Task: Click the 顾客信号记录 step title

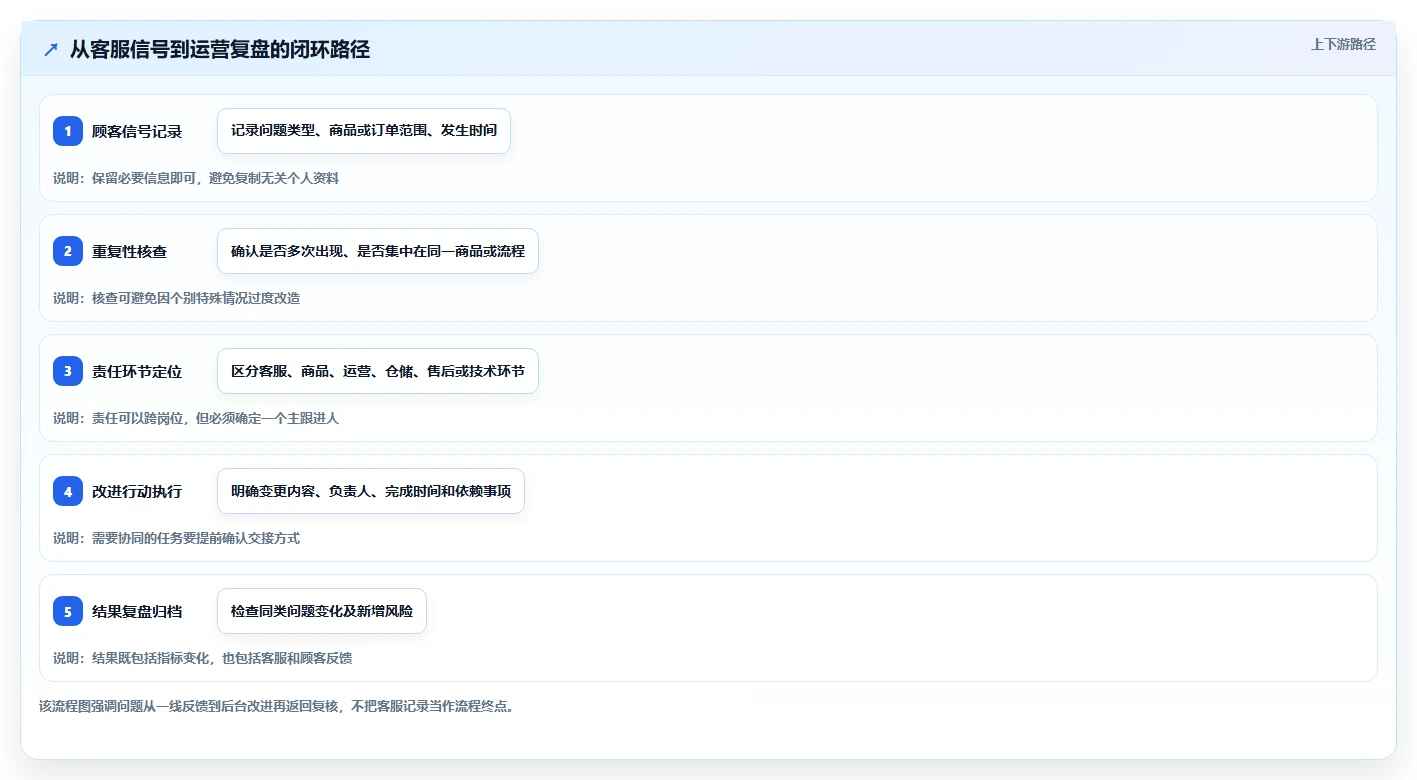Action: 137,131
